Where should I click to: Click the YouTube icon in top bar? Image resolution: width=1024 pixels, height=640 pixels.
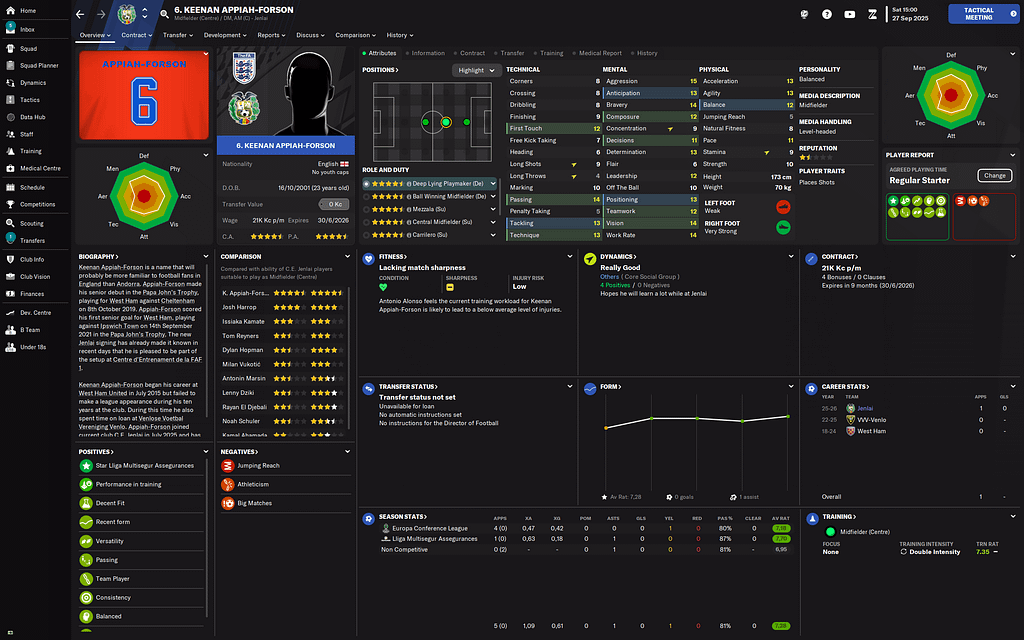[x=849, y=14]
